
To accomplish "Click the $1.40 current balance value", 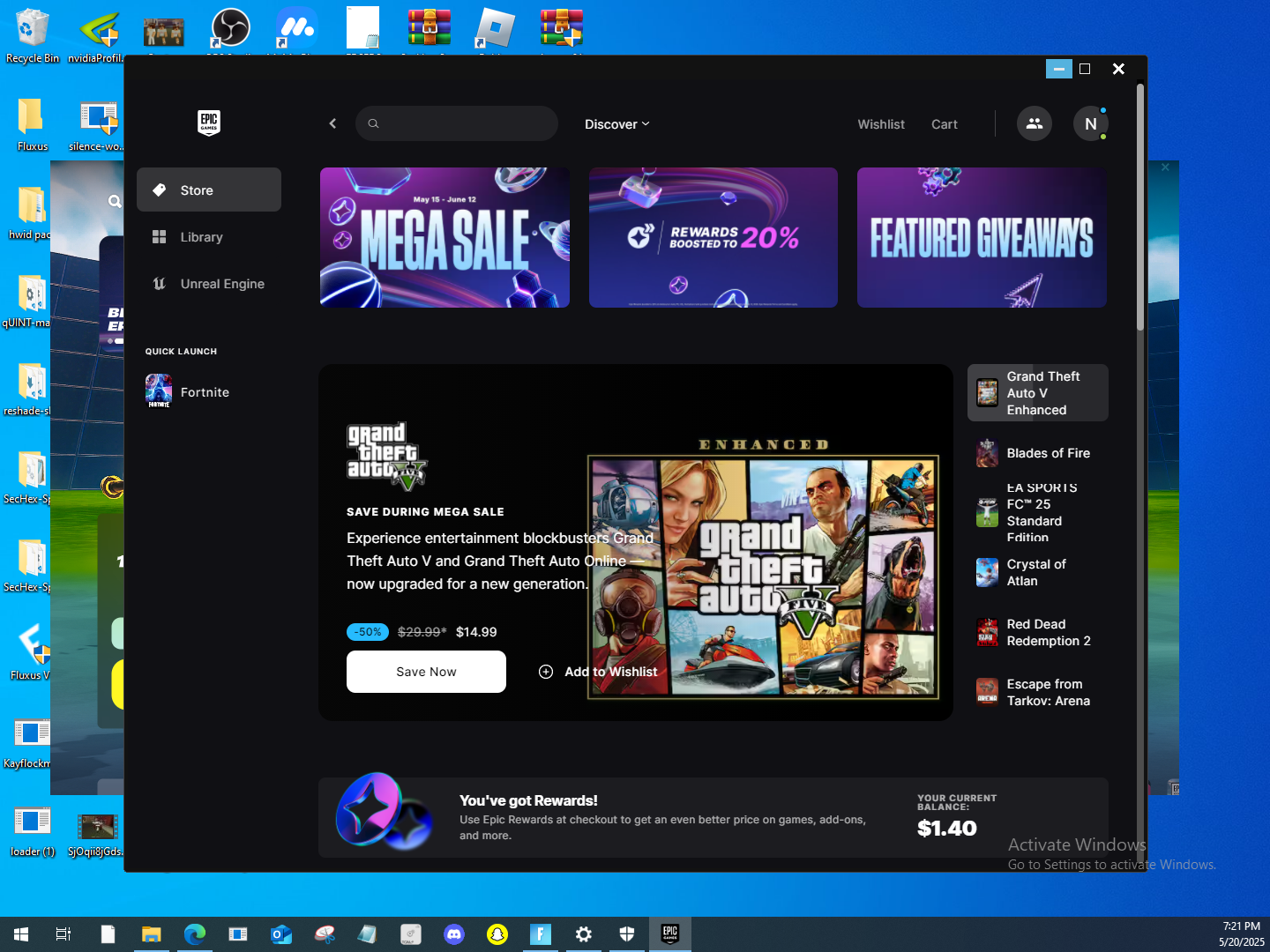I will (x=947, y=828).
